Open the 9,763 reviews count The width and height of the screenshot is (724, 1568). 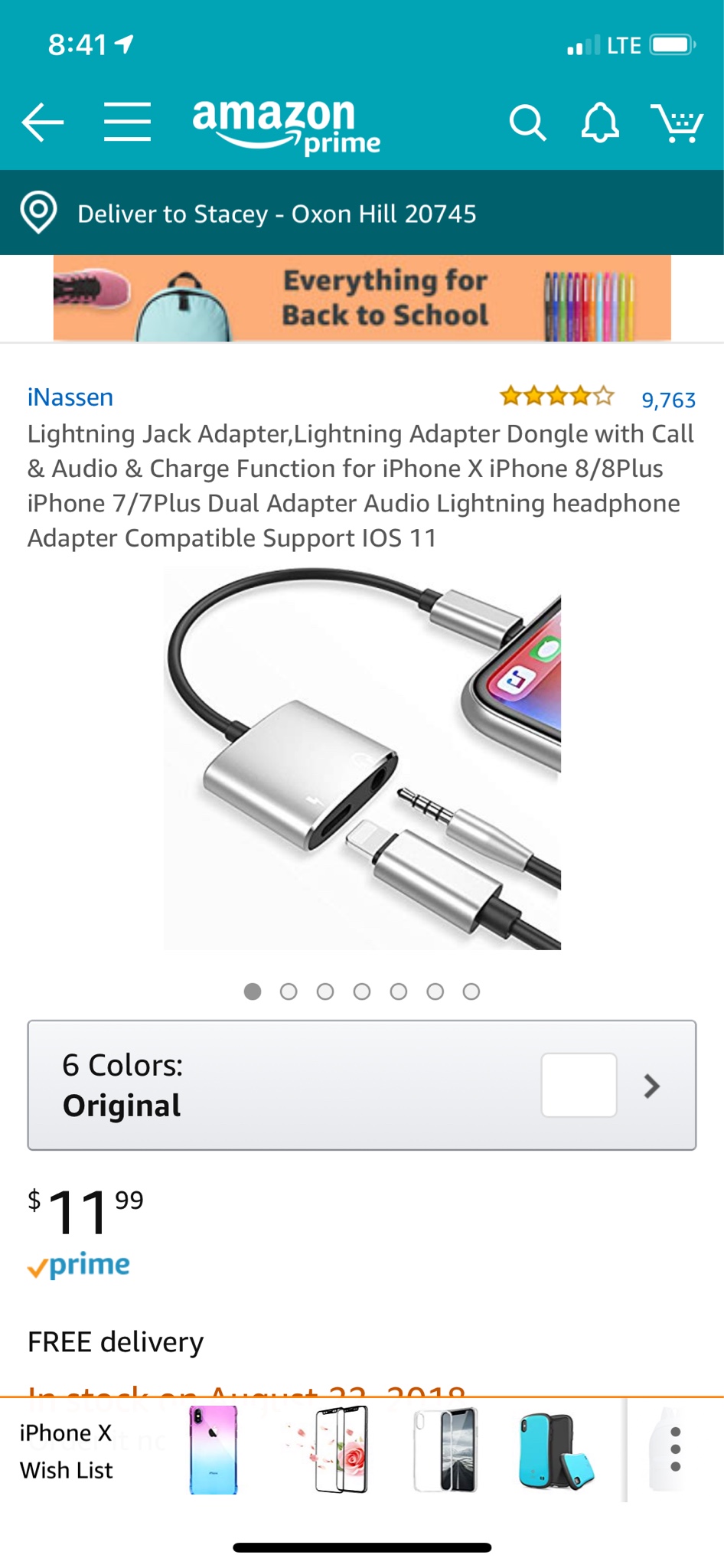click(x=668, y=400)
